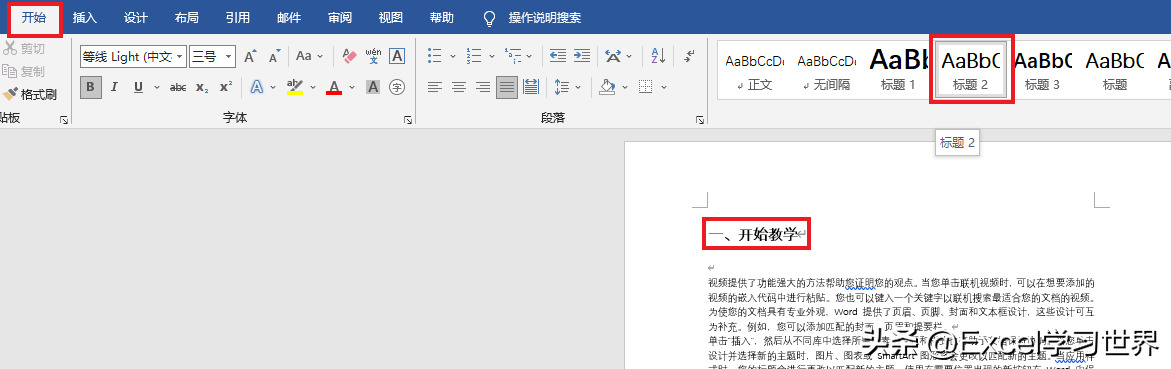
Task: Open the phonetic guide wén icon
Action: pyautogui.click(x=373, y=56)
